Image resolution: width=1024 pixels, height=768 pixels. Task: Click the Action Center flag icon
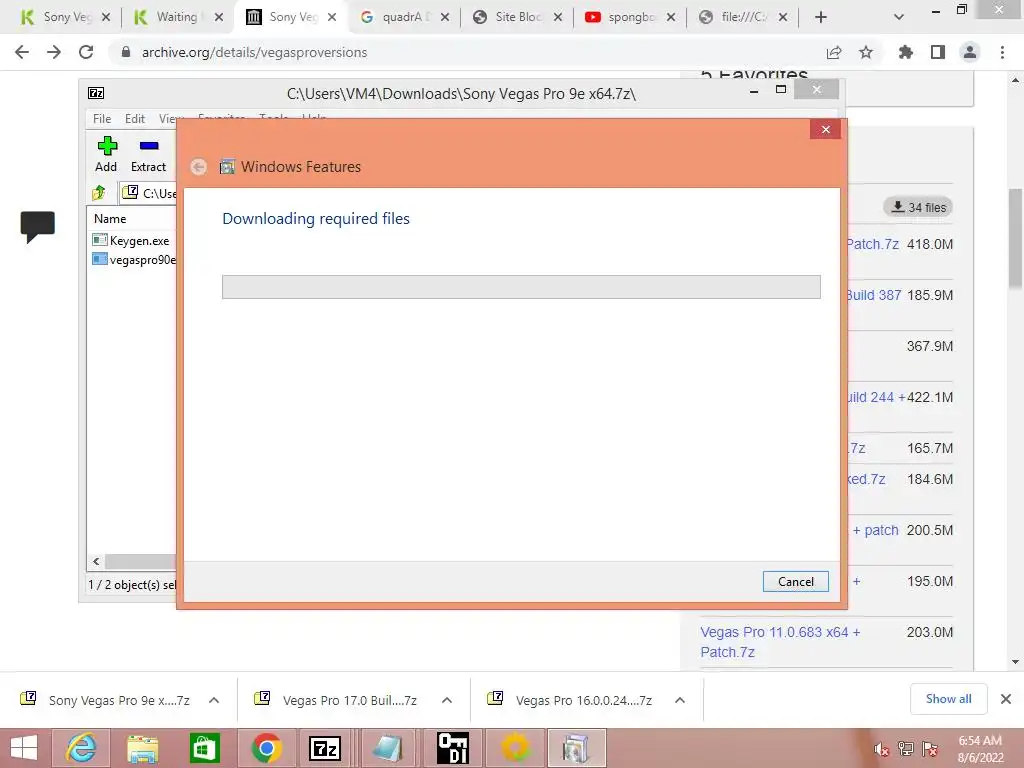click(x=930, y=749)
